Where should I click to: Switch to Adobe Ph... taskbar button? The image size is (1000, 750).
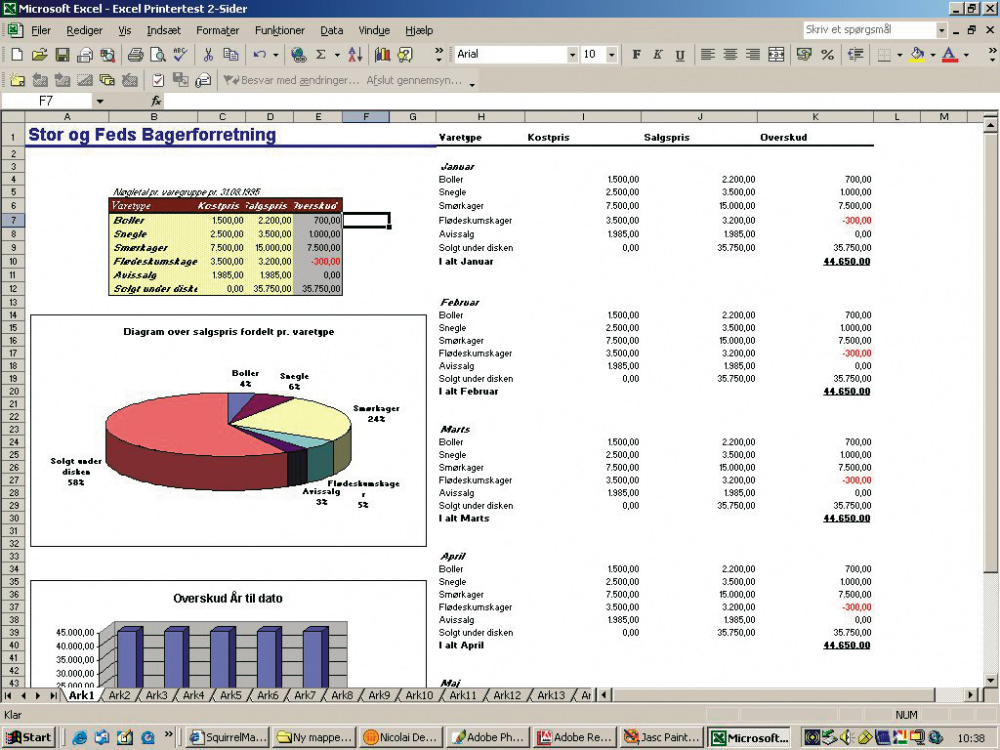click(x=488, y=738)
